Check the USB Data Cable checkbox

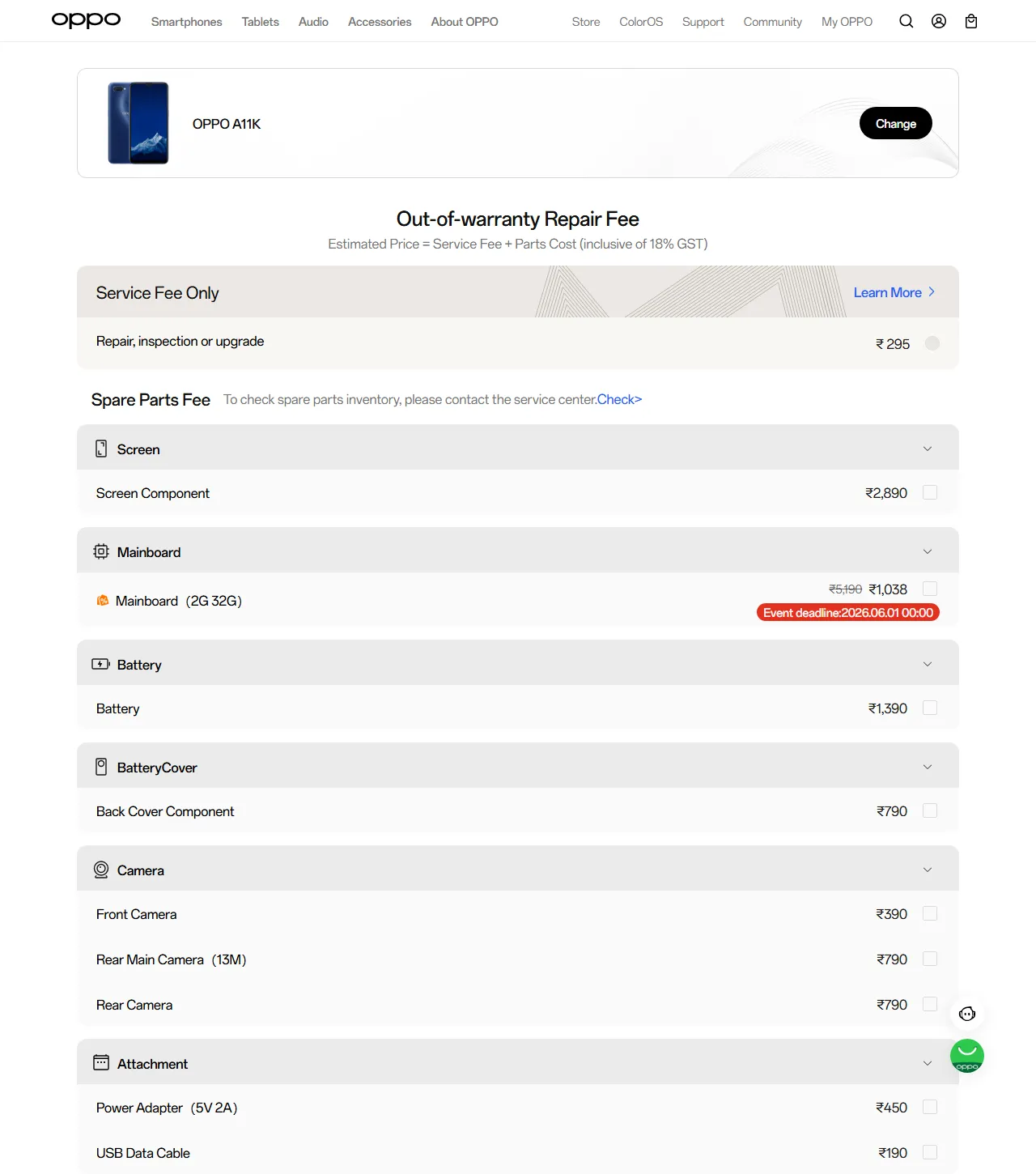[930, 1152]
